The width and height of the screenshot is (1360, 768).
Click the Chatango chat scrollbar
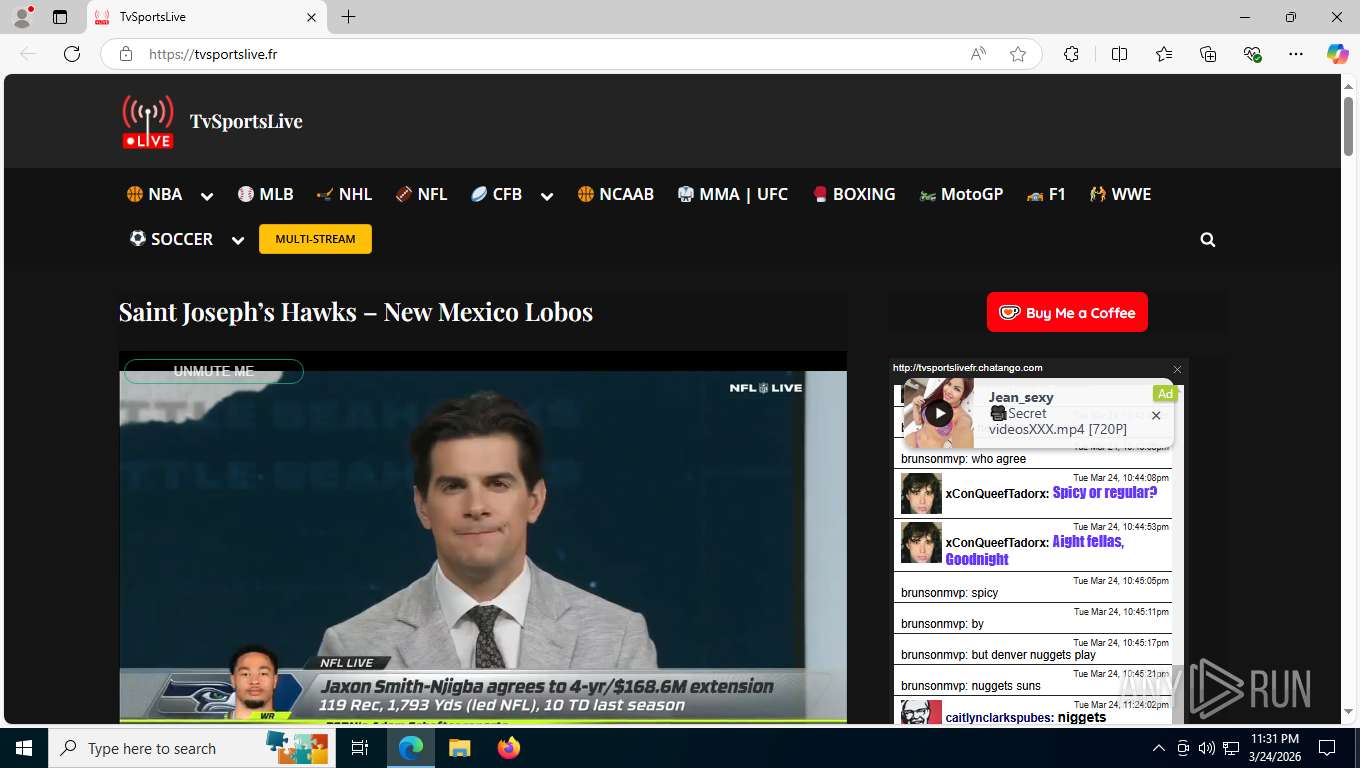[x=1178, y=553]
